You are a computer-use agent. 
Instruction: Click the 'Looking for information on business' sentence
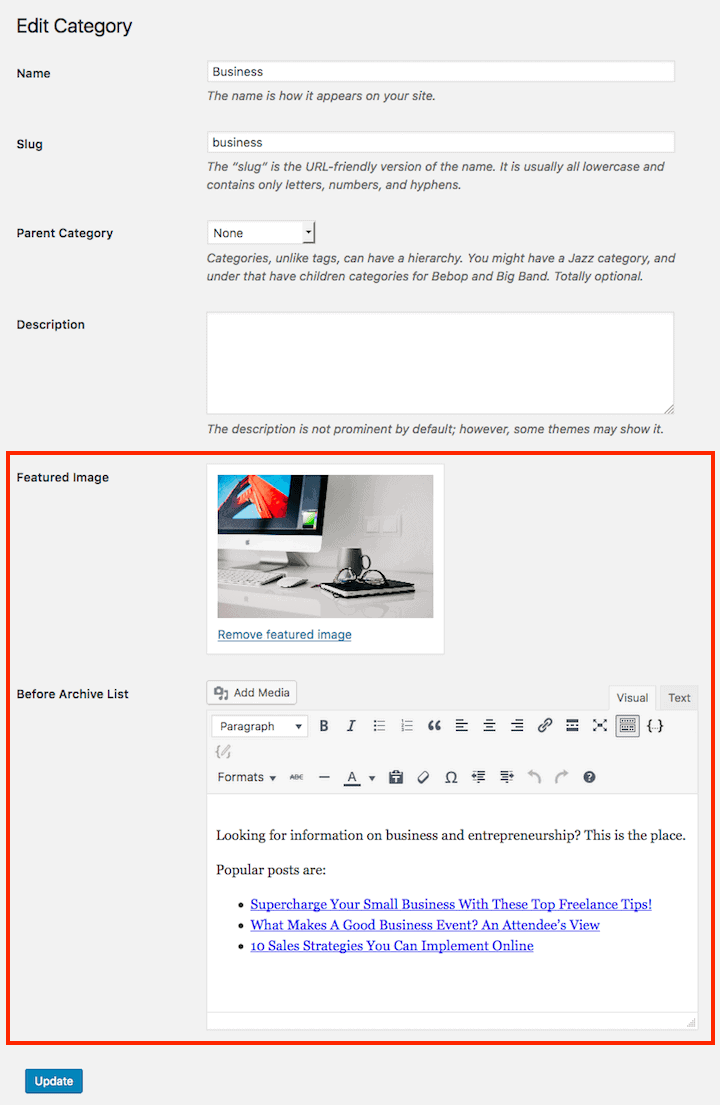pyautogui.click(x=451, y=835)
